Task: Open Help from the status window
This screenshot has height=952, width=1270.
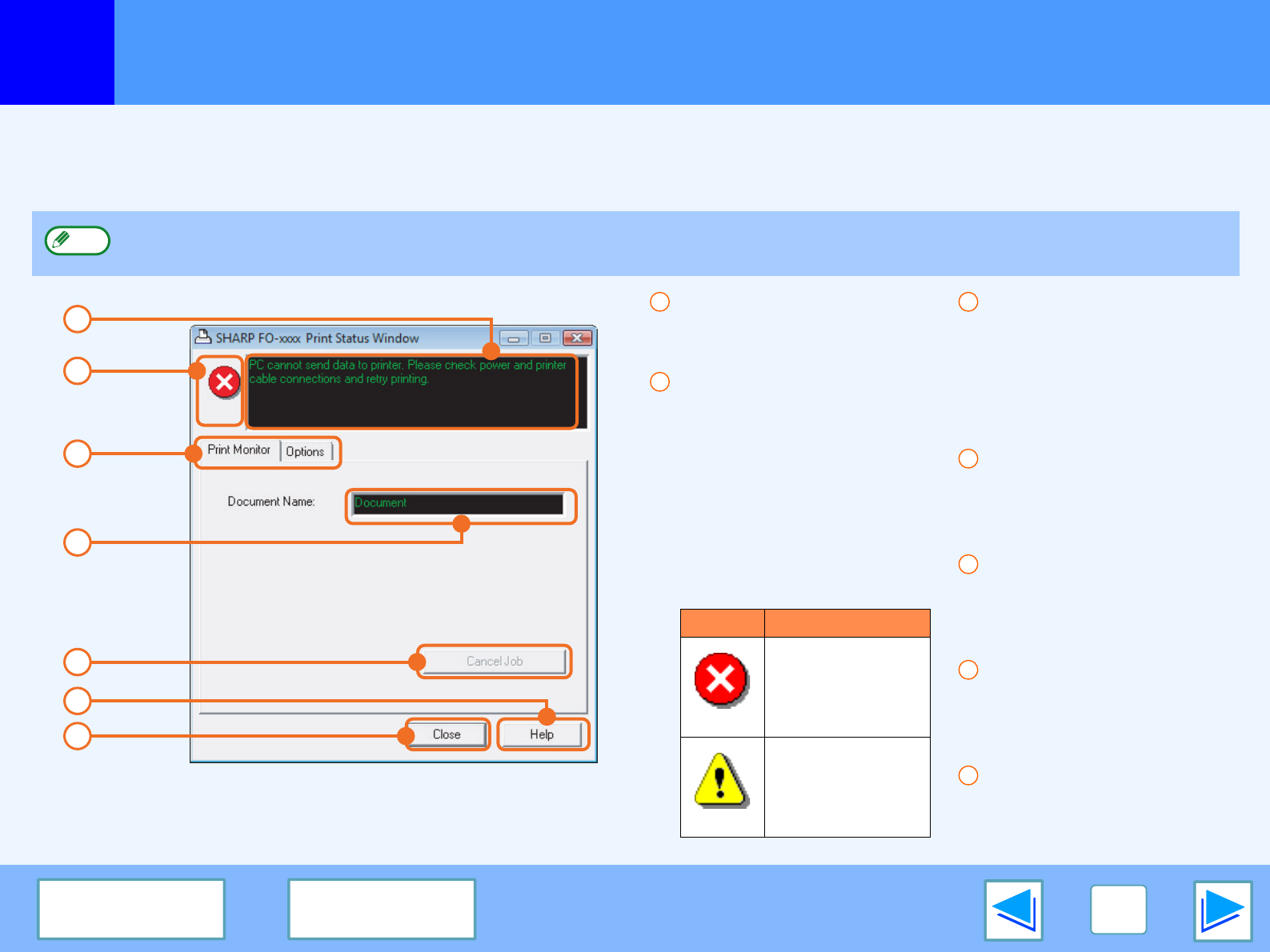Action: (542, 734)
